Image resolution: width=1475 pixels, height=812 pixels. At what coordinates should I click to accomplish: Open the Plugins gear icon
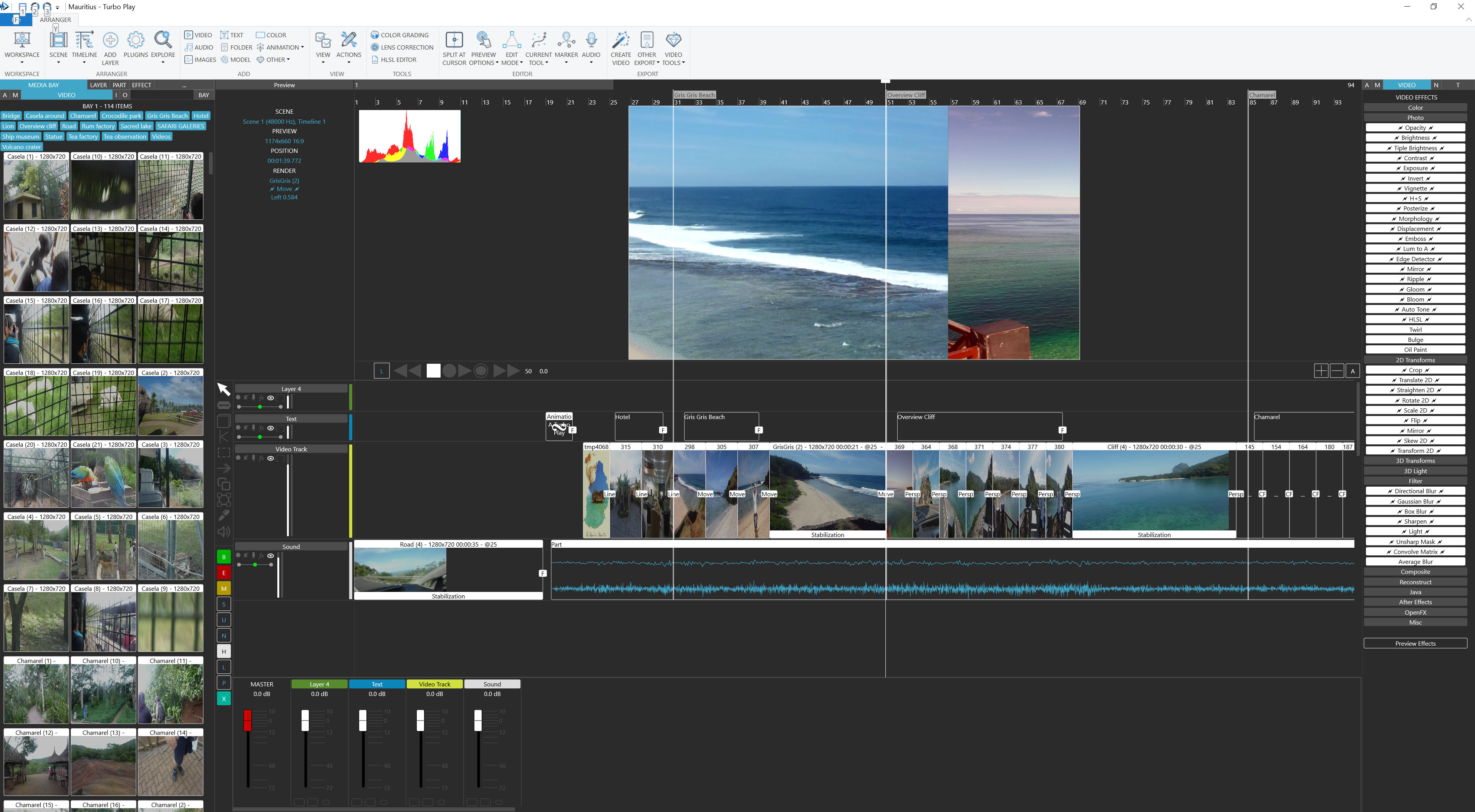pyautogui.click(x=136, y=40)
